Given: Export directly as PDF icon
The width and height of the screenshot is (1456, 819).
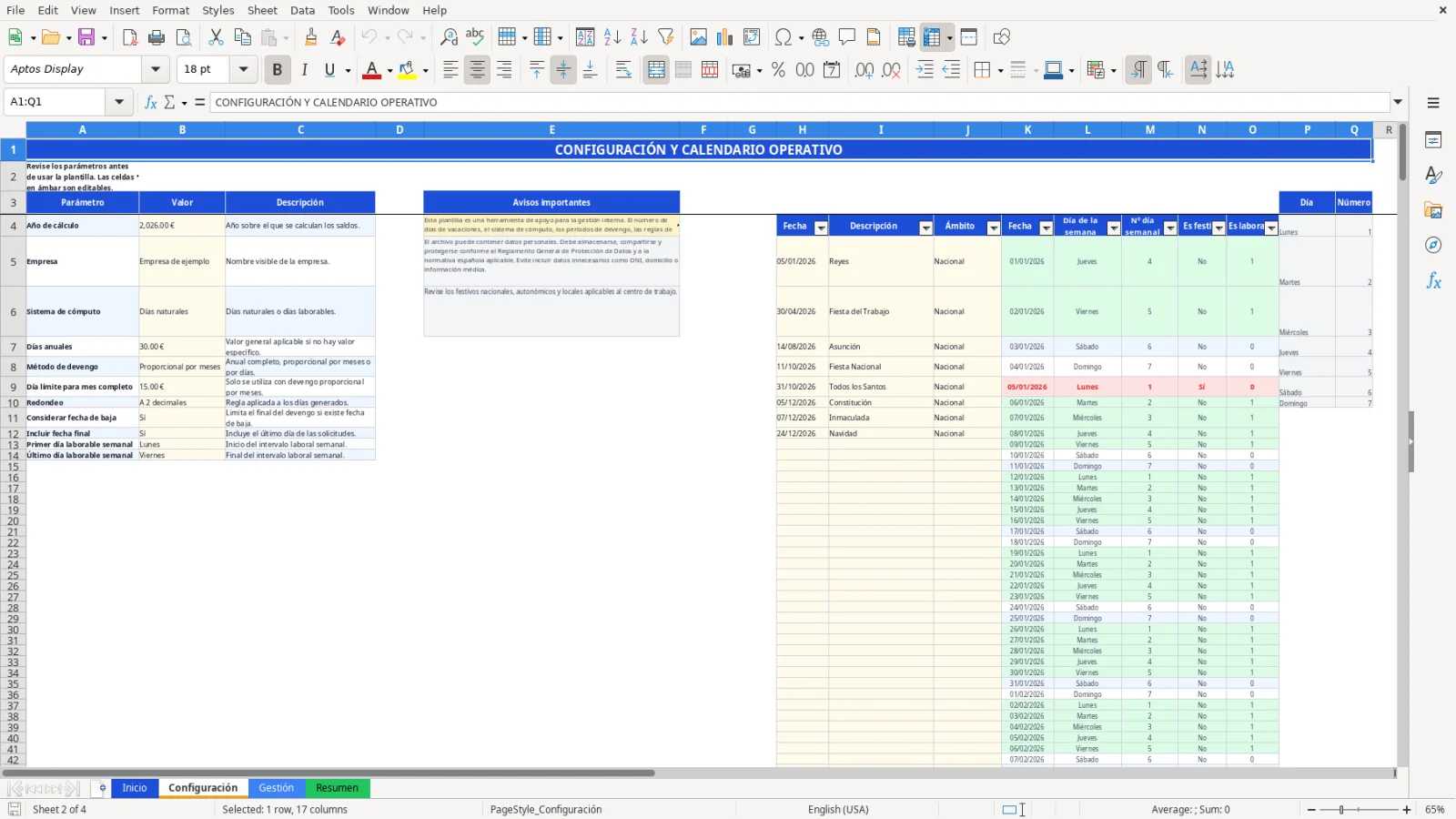Looking at the screenshot, I should point(130,37).
